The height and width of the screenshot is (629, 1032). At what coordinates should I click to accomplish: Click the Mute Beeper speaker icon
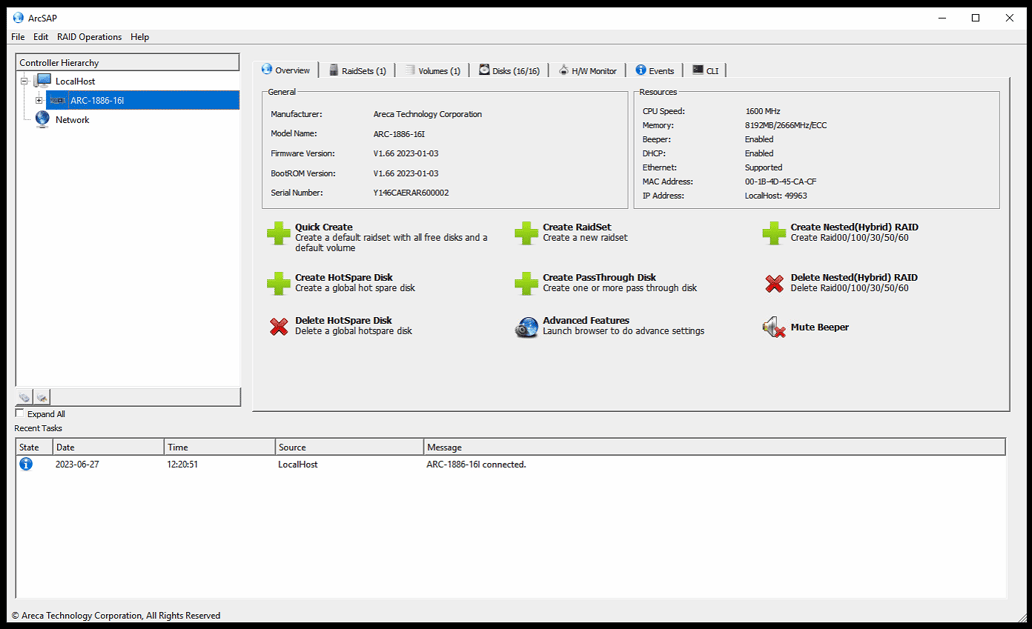(x=773, y=327)
